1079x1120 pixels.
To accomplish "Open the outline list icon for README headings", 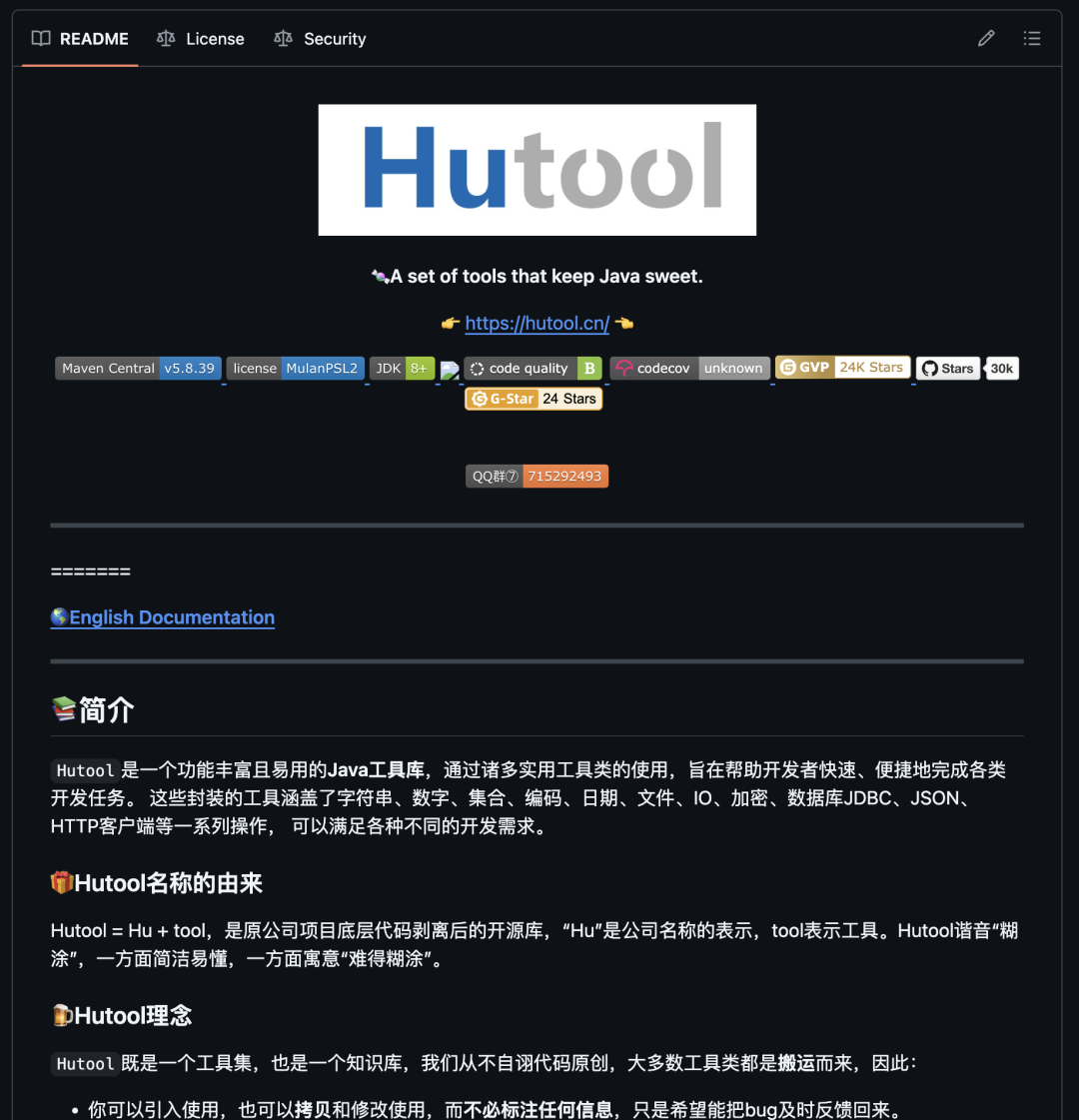I will 1033,38.
